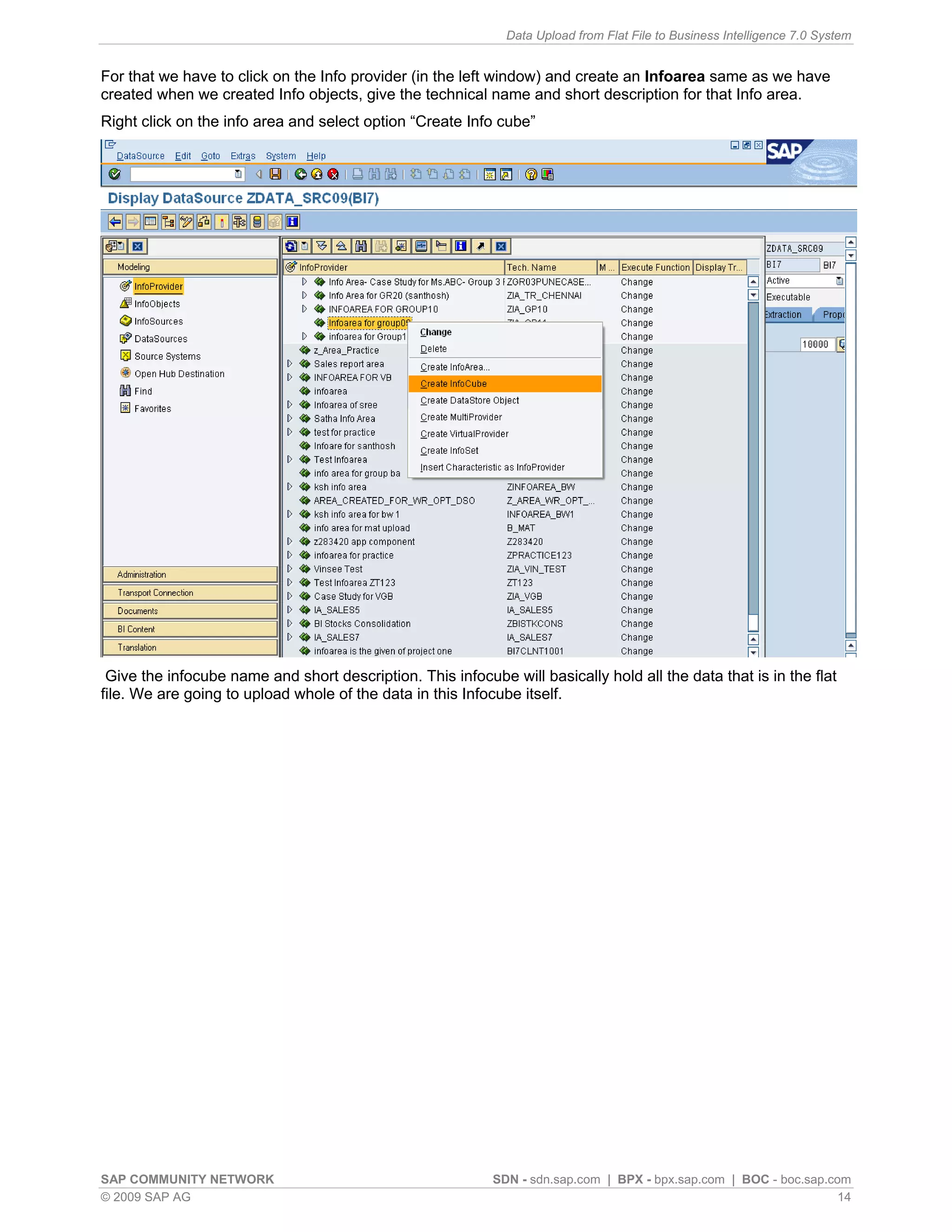This screenshot has height=1232, width=952.
Task: Click the yellow Exit icon
Action: tap(317, 174)
